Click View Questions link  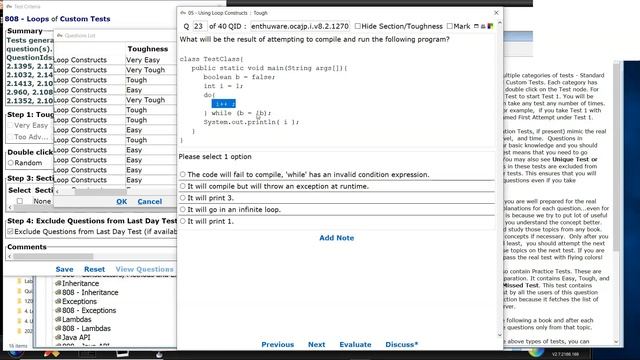tap(144, 269)
